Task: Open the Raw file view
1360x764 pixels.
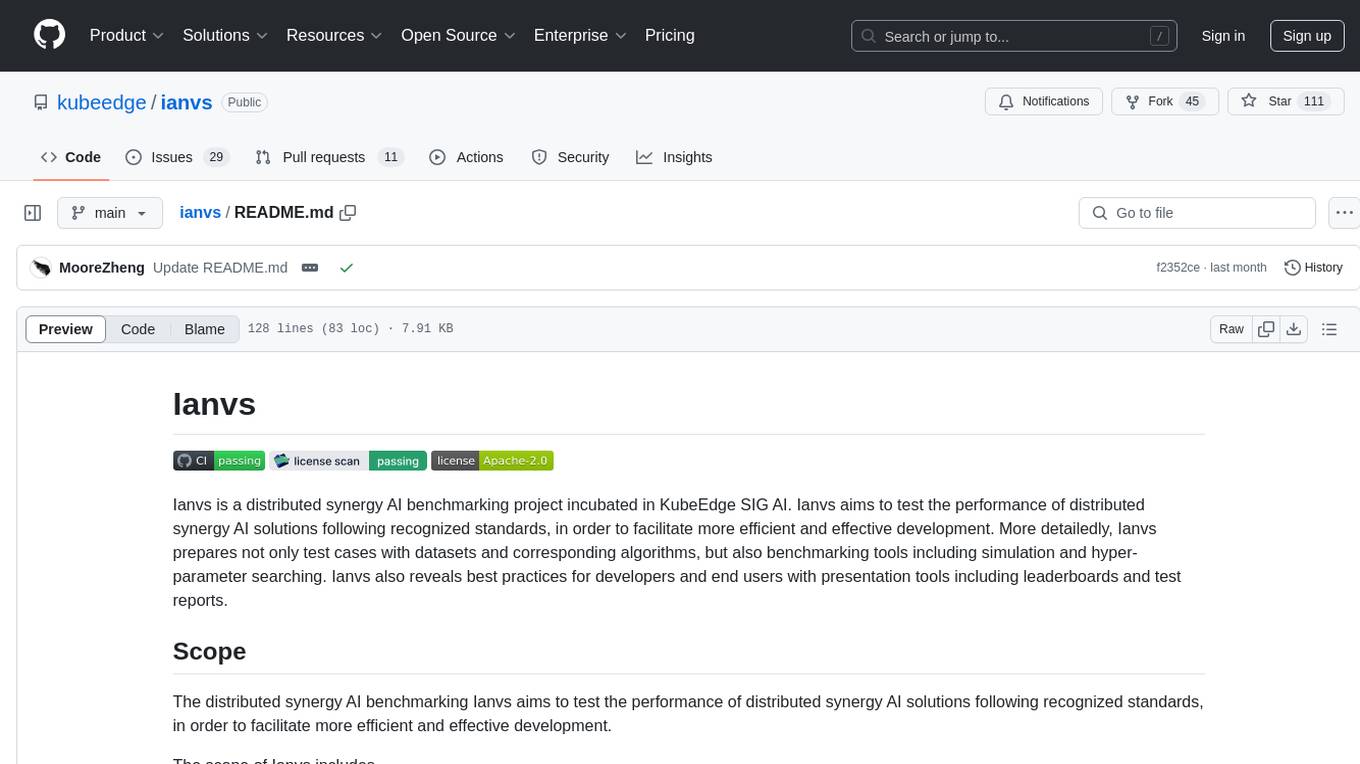Action: point(1231,329)
